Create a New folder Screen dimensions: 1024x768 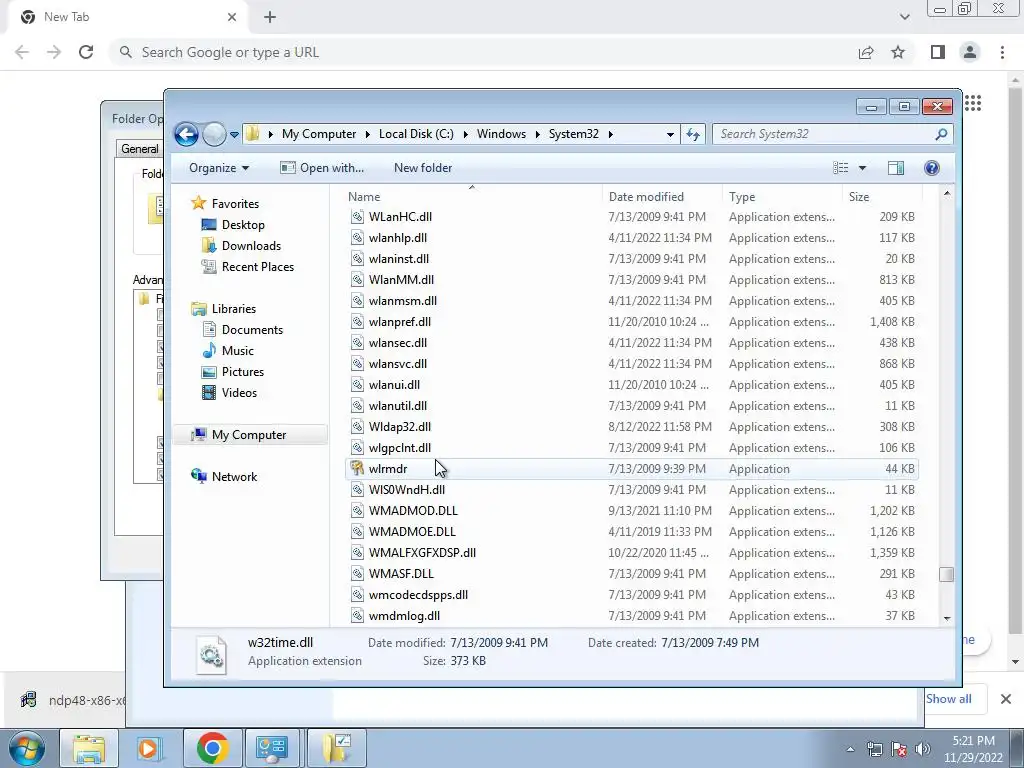pos(423,168)
